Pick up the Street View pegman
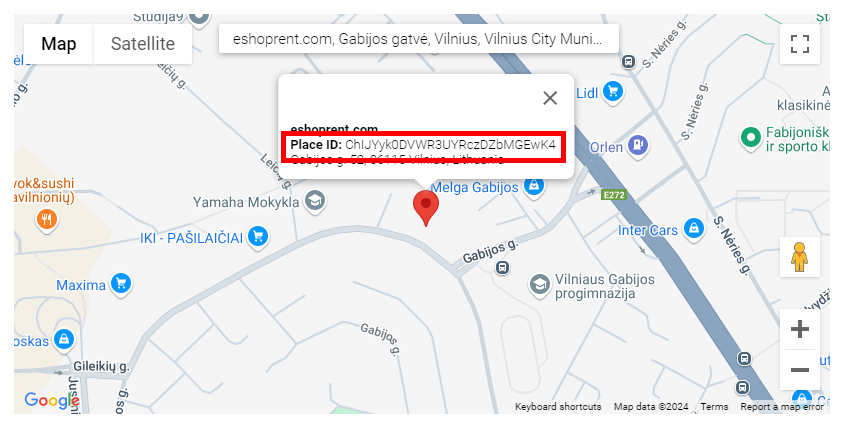This screenshot has width=850, height=429. 800,257
